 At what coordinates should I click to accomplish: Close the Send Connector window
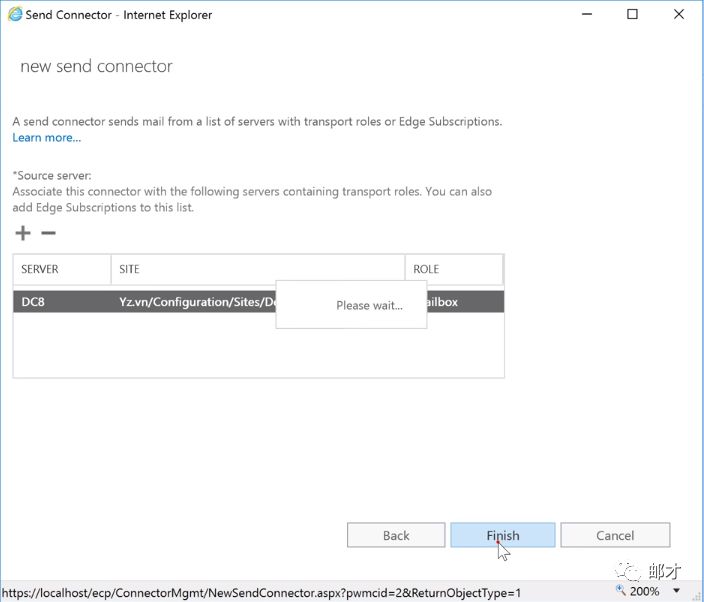[679, 15]
